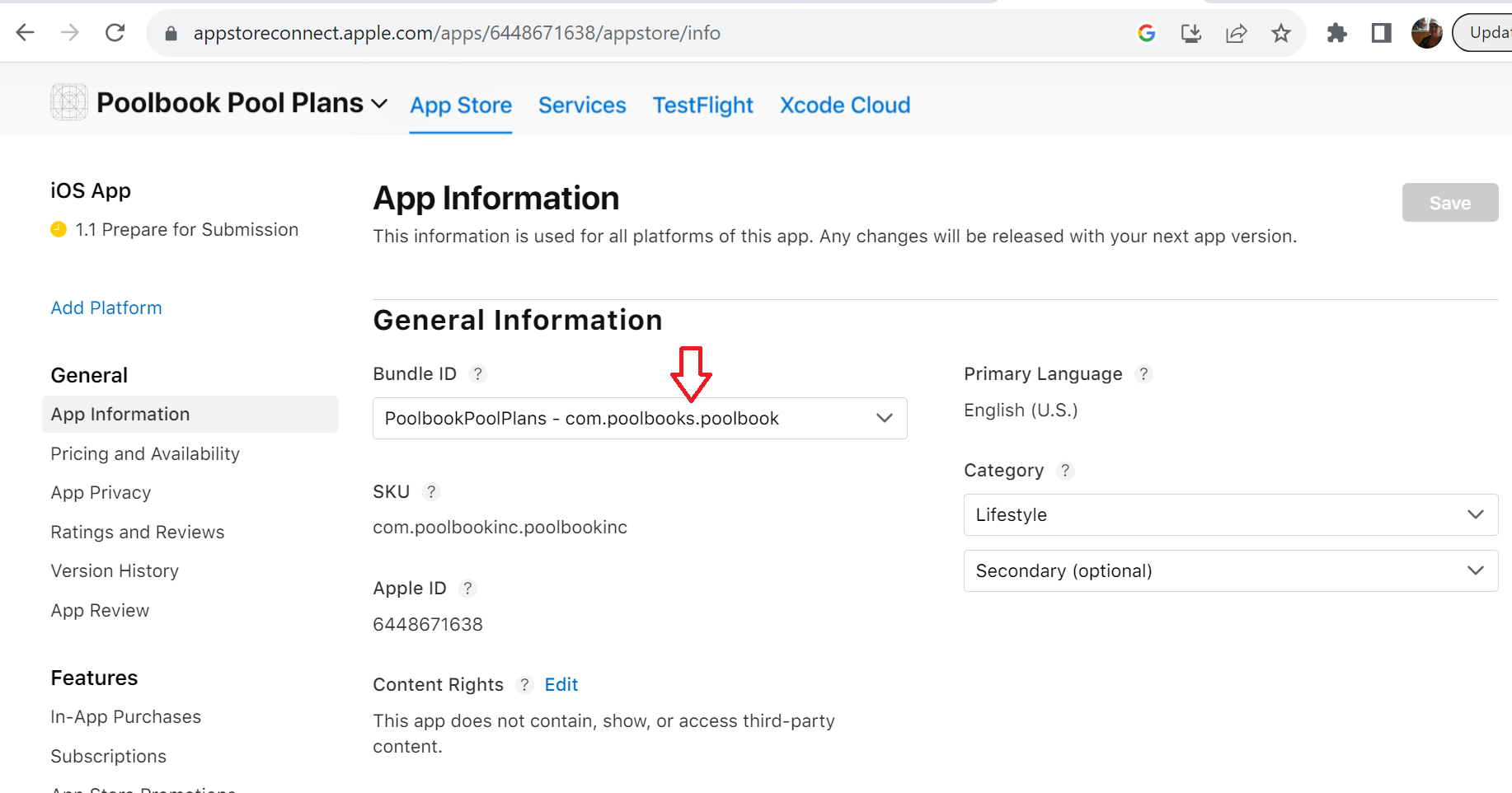Click the iOS App sidebar heading

91,190
